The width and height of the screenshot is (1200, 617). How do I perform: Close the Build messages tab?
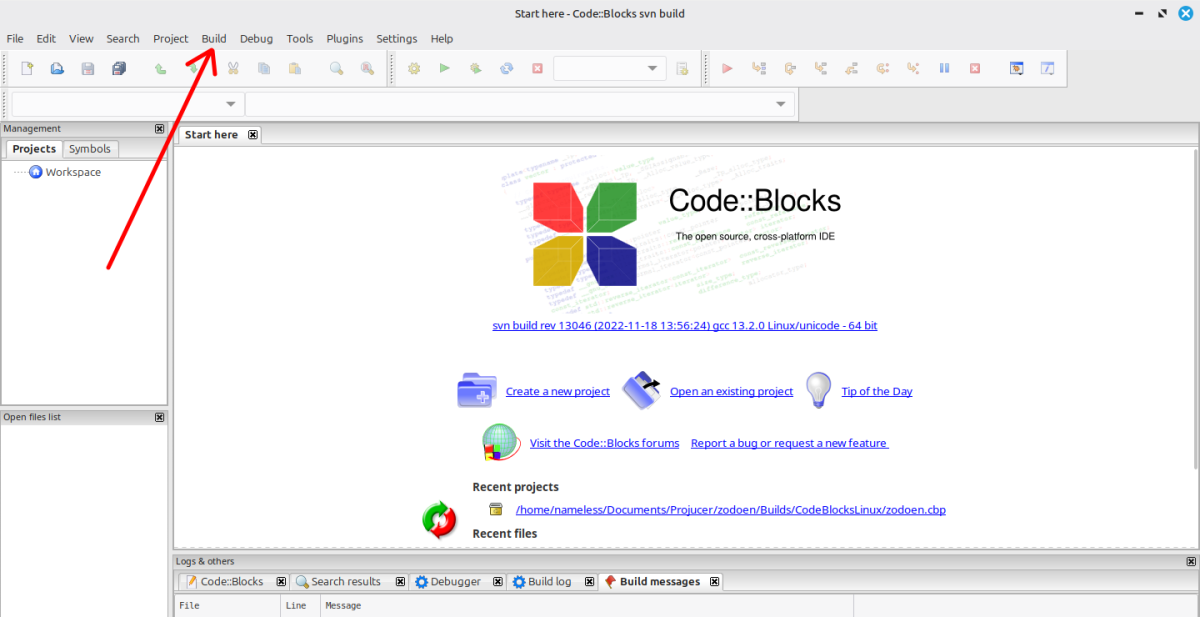point(714,581)
